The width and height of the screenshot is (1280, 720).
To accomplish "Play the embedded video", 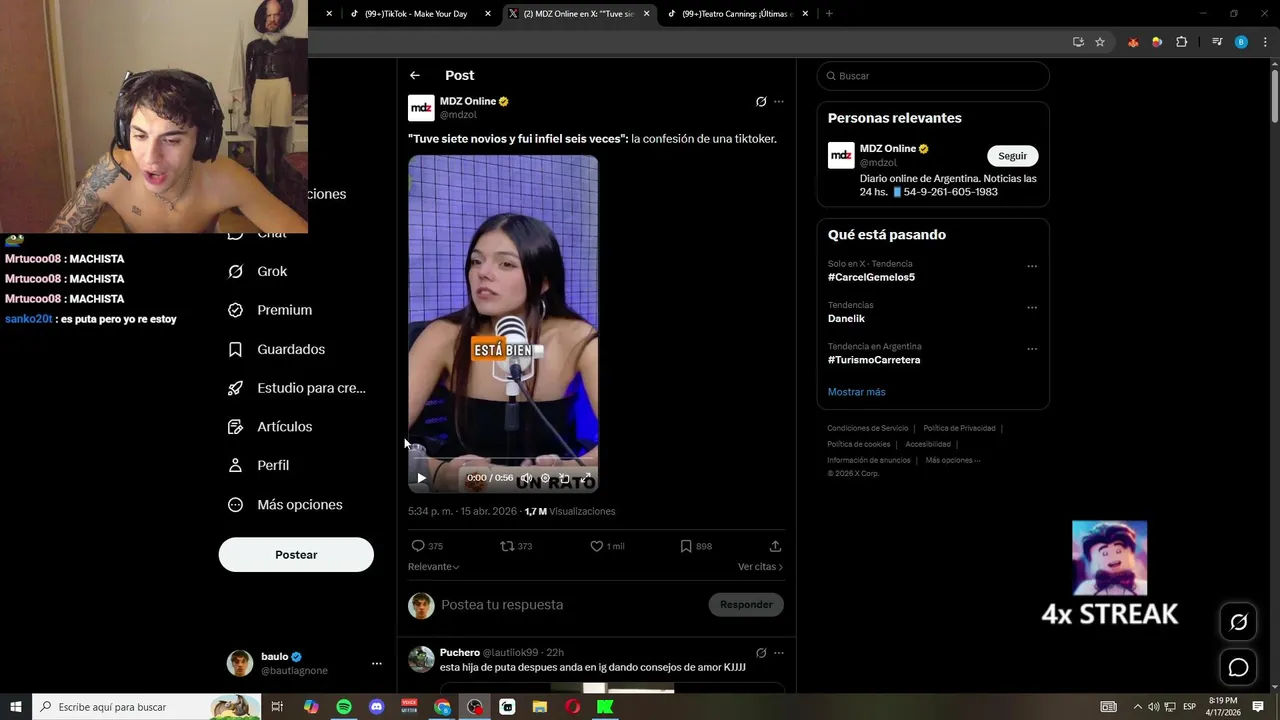I will 421,478.
